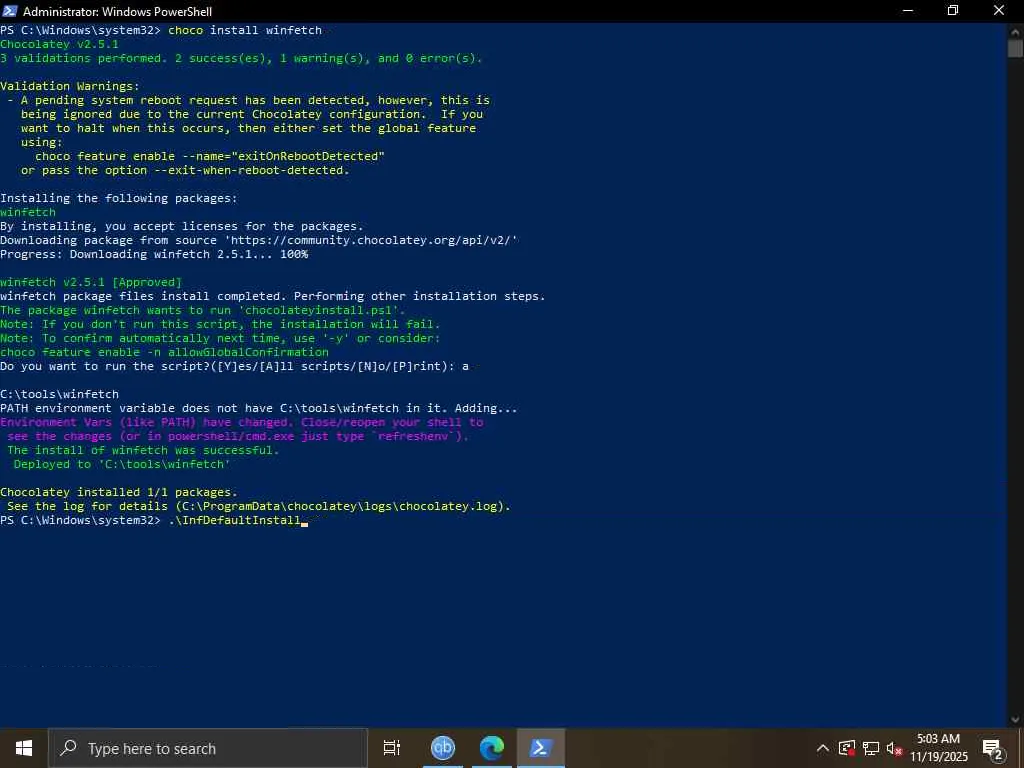This screenshot has height=768, width=1024.
Task: Click the '3 validations performed' line
Action: click(x=242, y=58)
